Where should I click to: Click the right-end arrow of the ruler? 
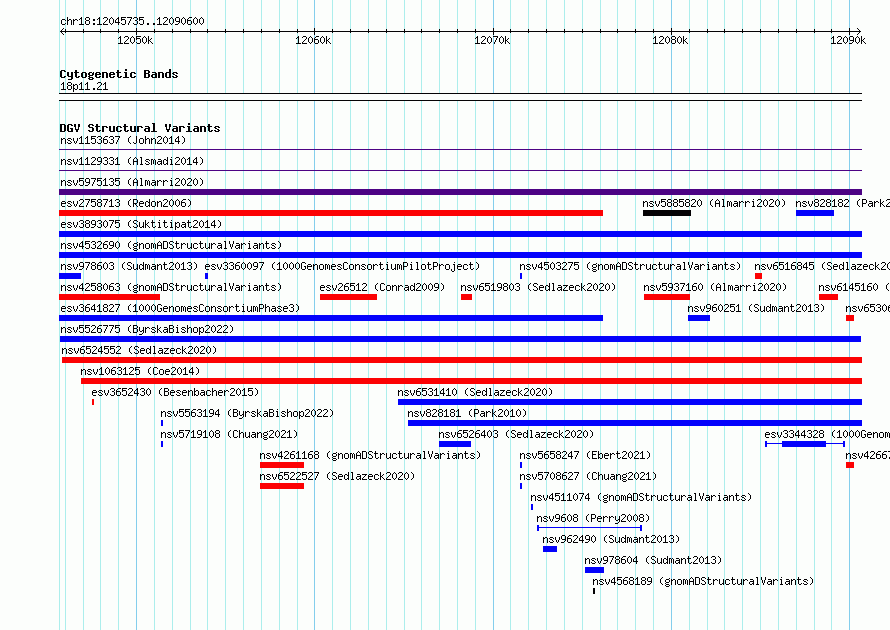[859, 31]
